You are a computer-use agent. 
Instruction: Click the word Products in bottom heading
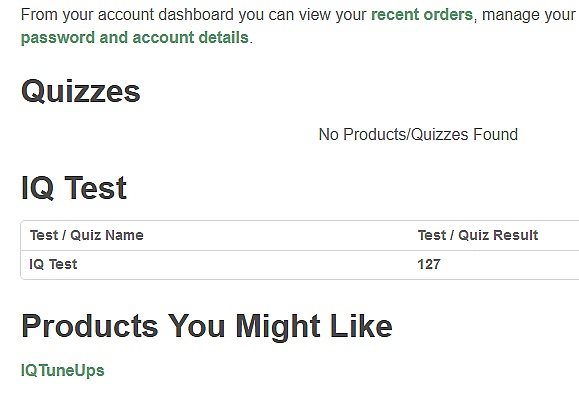[x=90, y=326]
